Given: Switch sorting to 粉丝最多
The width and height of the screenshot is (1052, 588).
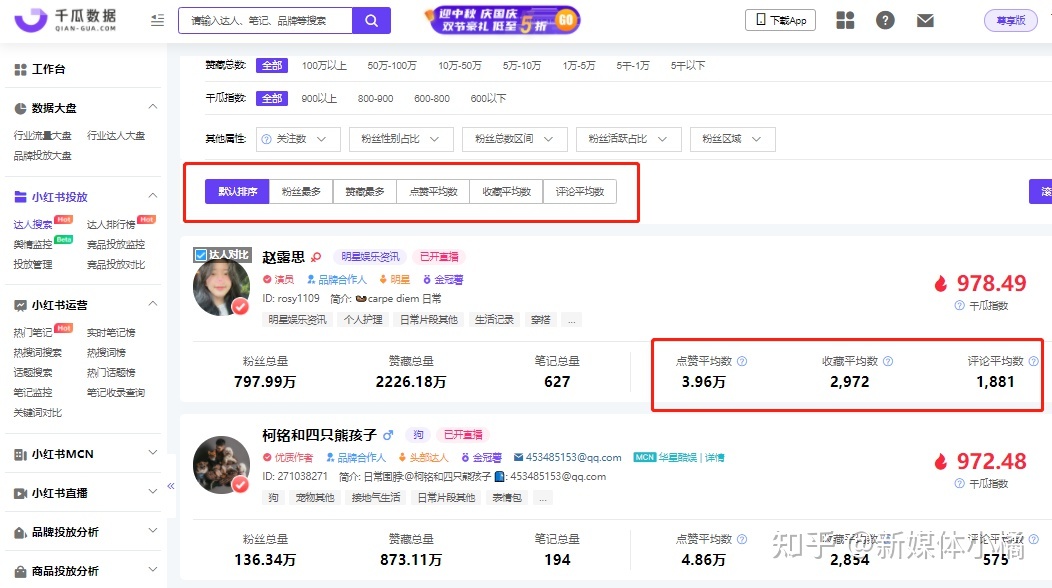Looking at the screenshot, I should pos(300,189).
